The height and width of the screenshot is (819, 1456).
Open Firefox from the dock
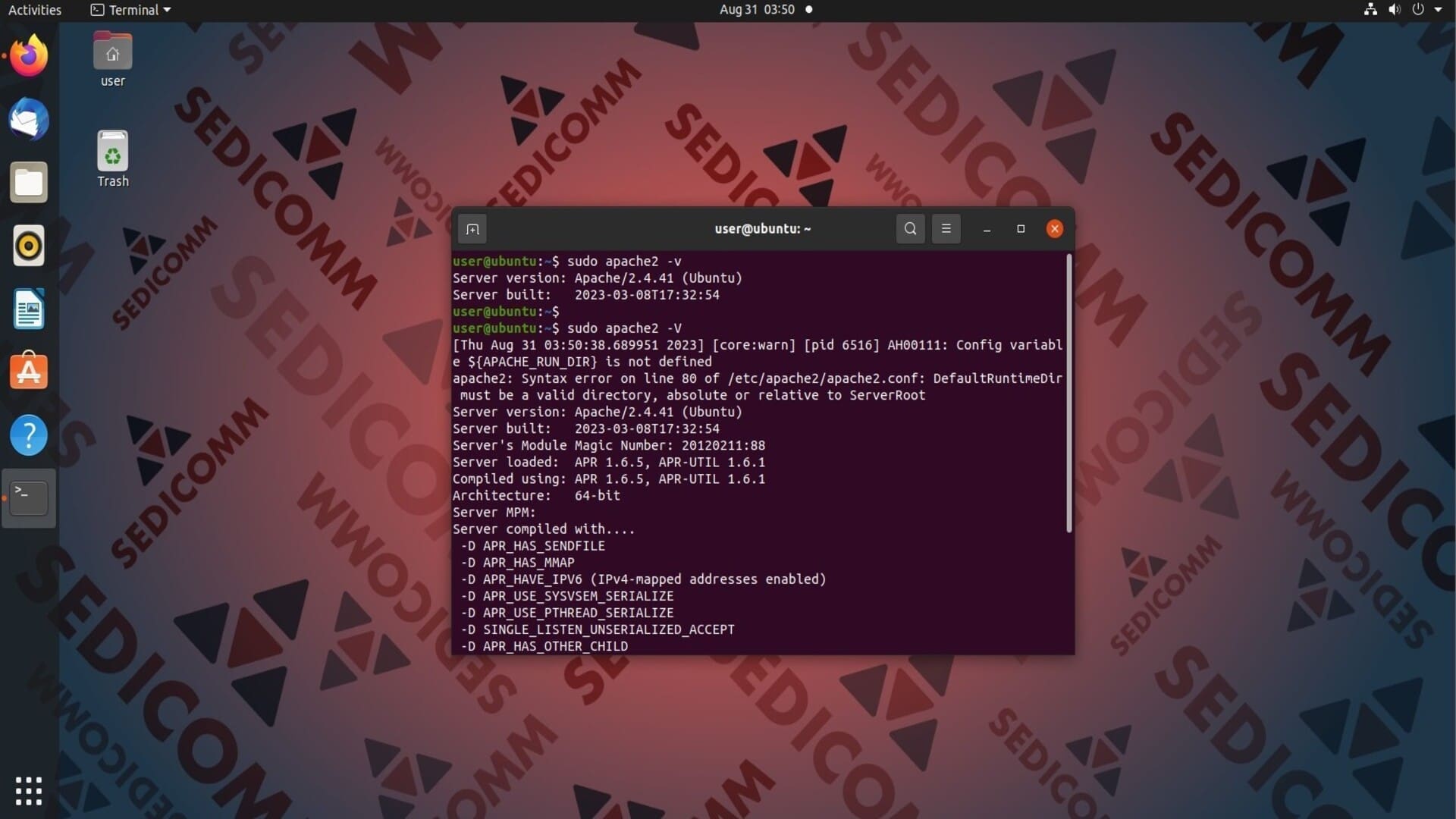[x=29, y=55]
